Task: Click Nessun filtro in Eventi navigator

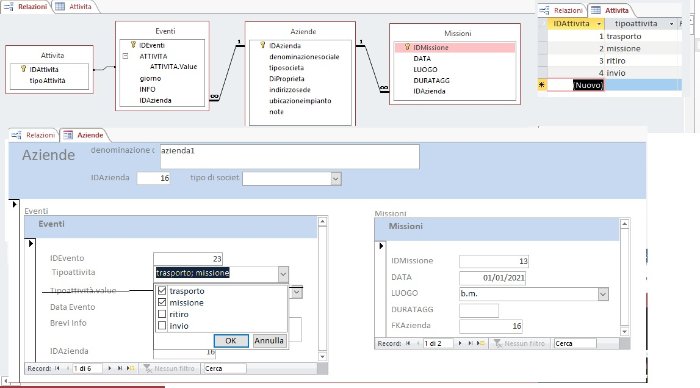Action: [x=169, y=368]
